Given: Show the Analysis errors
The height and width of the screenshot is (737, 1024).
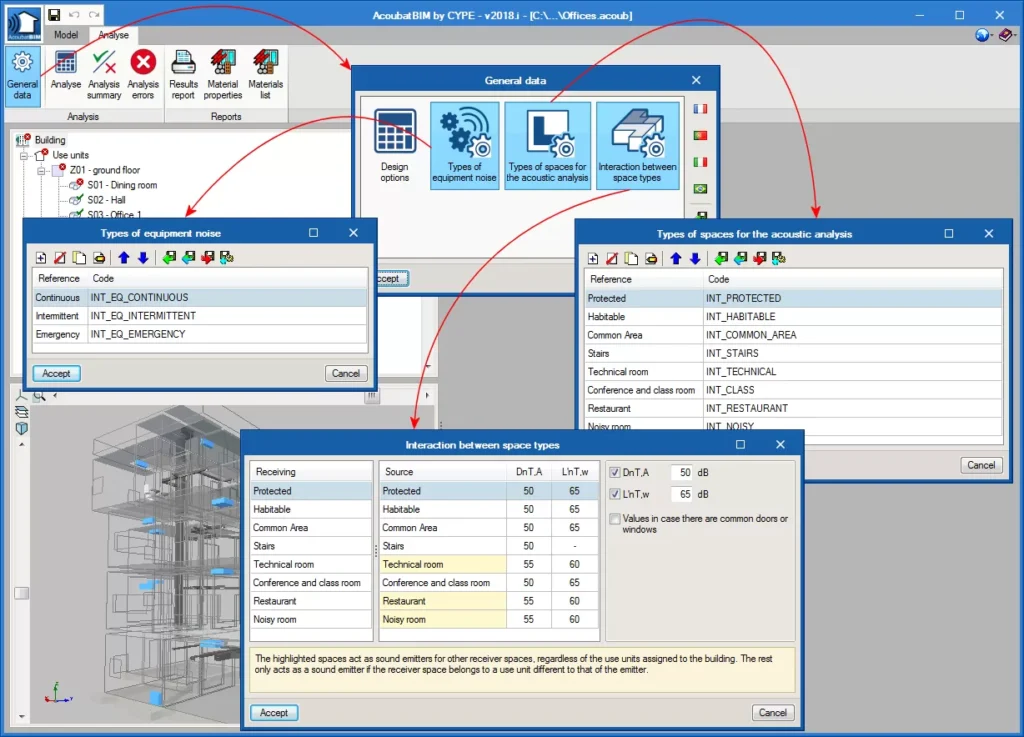Looking at the screenshot, I should pos(143,74).
